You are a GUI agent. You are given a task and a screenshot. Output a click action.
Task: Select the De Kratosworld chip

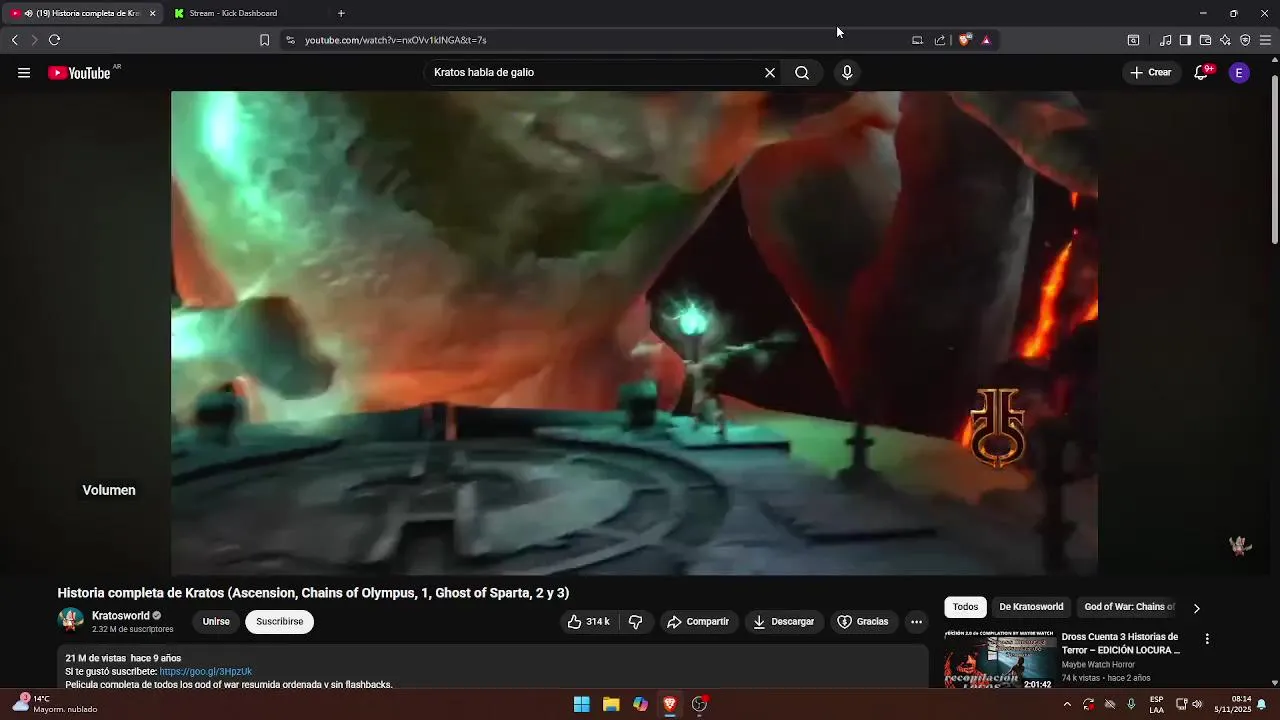tap(1031, 607)
